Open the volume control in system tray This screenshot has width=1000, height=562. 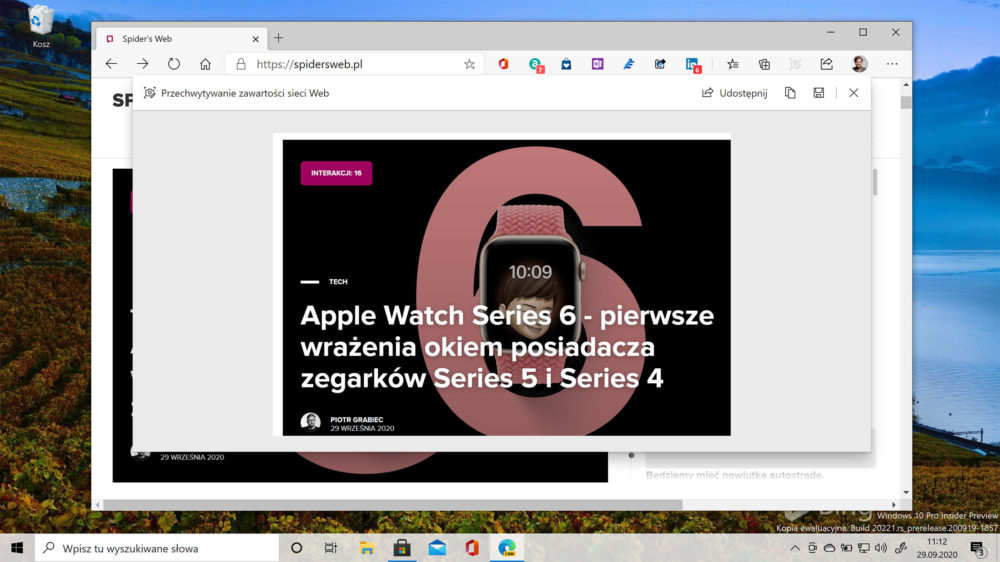881,548
